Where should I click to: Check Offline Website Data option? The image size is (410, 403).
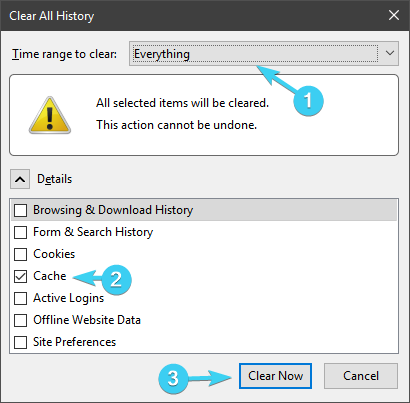pyautogui.click(x=21, y=320)
